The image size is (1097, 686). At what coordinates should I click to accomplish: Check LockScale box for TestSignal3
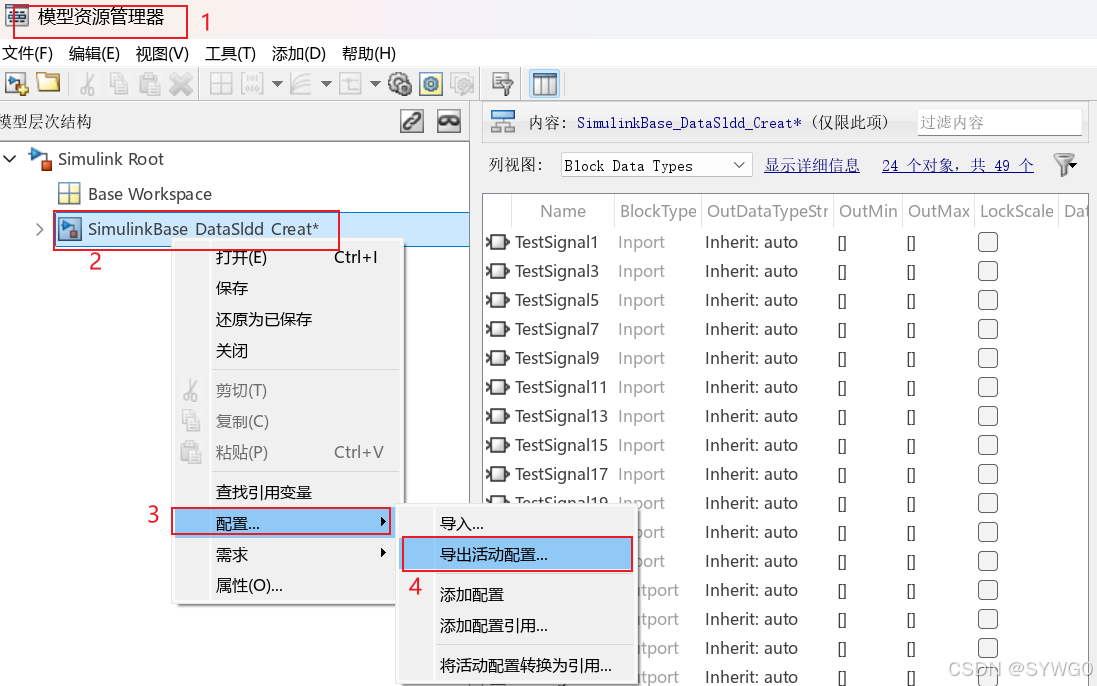tap(988, 271)
